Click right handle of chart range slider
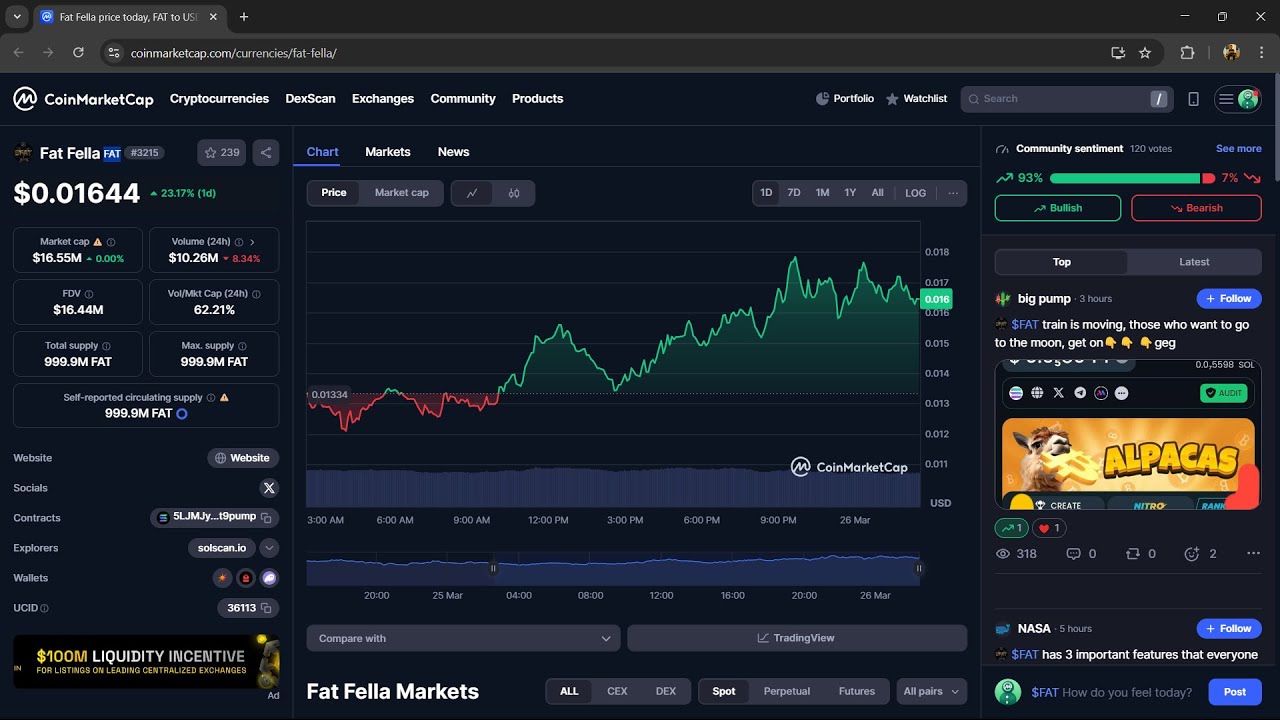Screen dimensions: 1280x720 919,568
